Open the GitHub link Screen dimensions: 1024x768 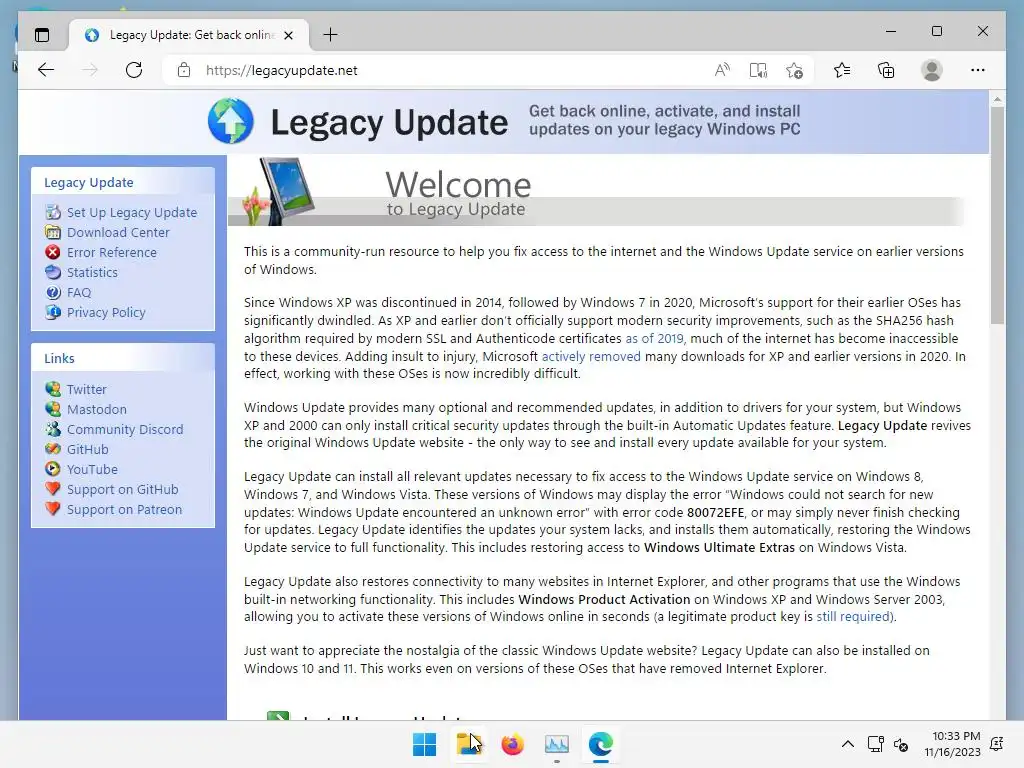[x=88, y=449]
